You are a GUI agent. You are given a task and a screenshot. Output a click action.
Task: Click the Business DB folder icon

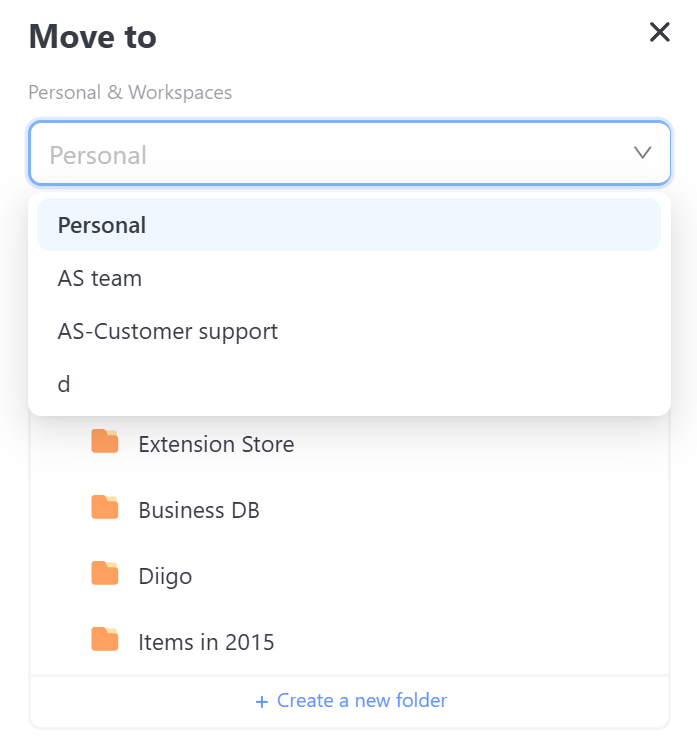coord(105,507)
